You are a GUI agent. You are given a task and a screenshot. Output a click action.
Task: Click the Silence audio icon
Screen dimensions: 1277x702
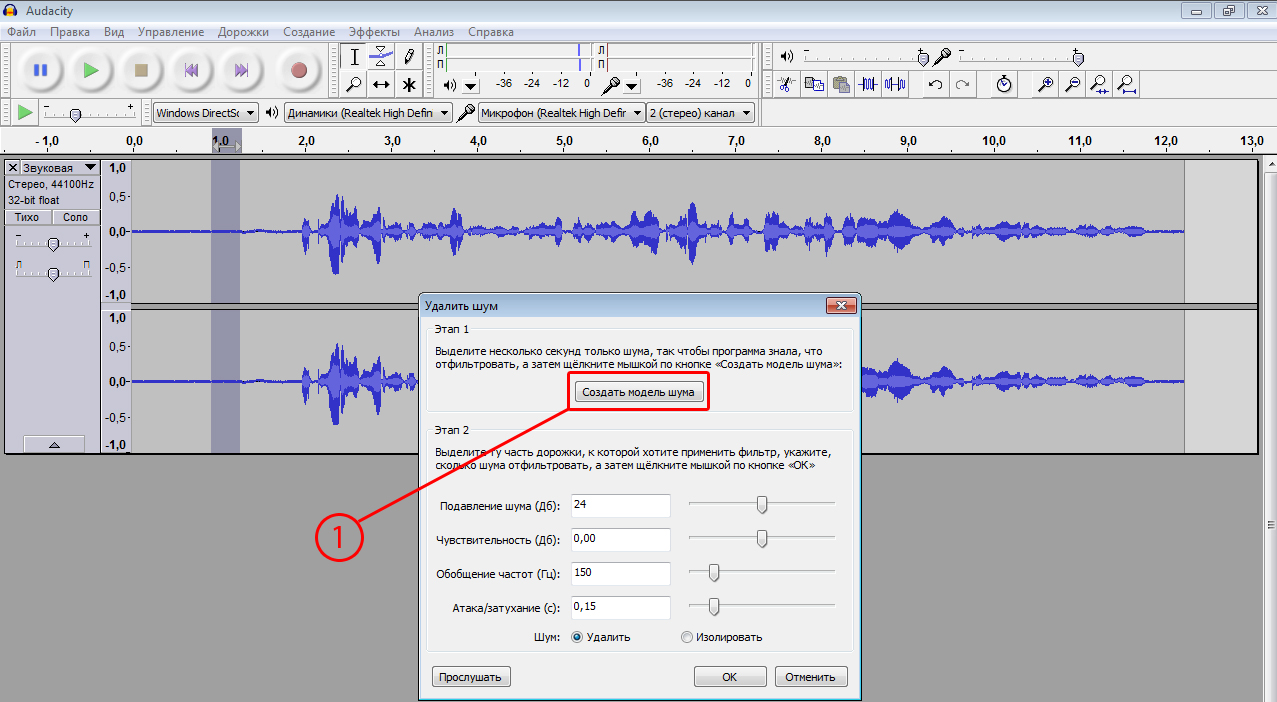(x=895, y=84)
